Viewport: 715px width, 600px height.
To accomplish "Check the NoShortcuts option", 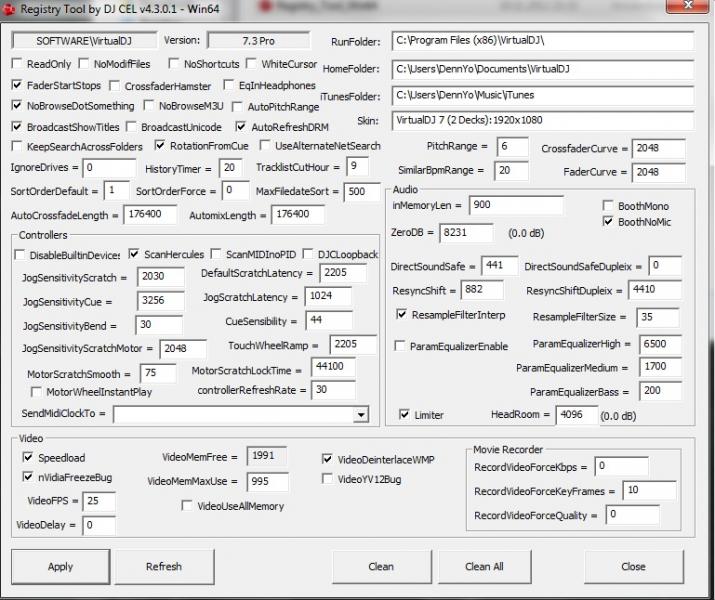I will [174, 64].
